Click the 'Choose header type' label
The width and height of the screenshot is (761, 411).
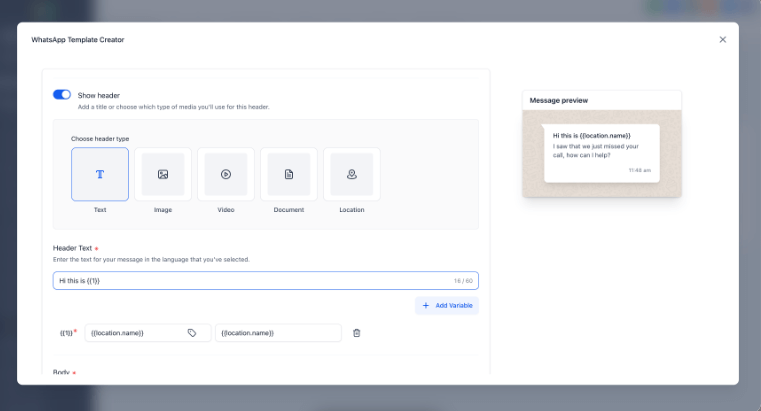100,139
